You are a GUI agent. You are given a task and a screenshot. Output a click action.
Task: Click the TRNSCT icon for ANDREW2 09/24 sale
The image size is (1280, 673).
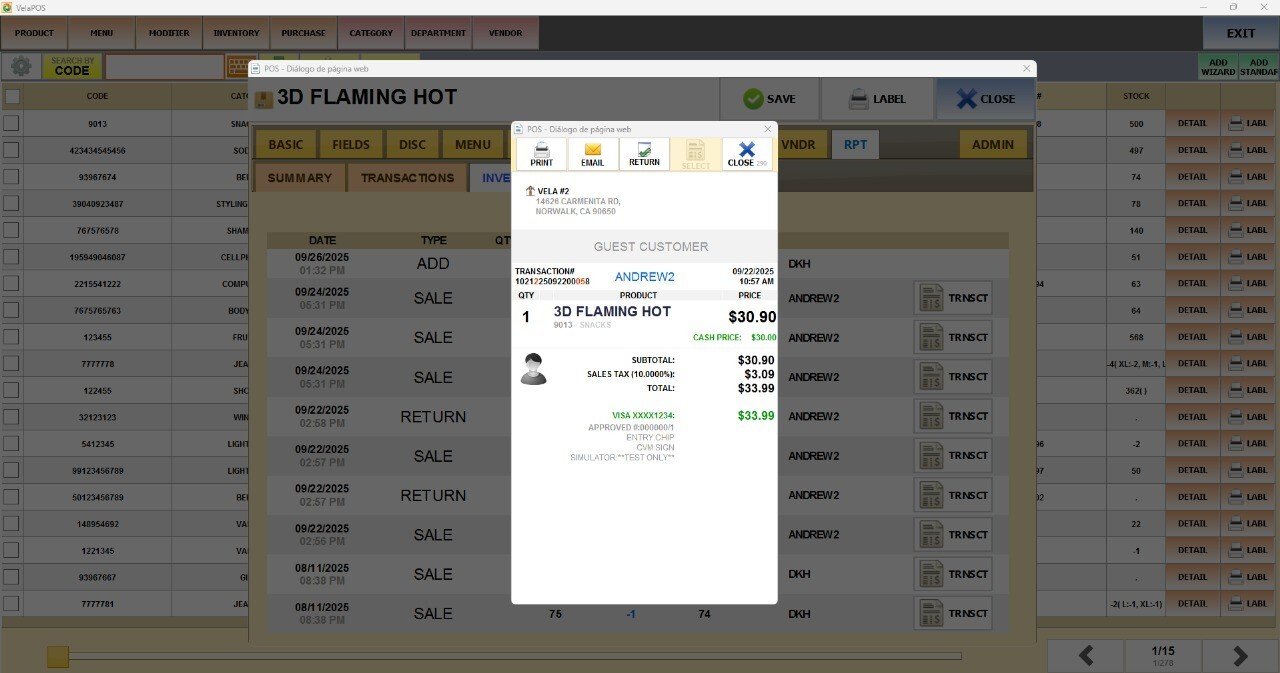point(952,298)
